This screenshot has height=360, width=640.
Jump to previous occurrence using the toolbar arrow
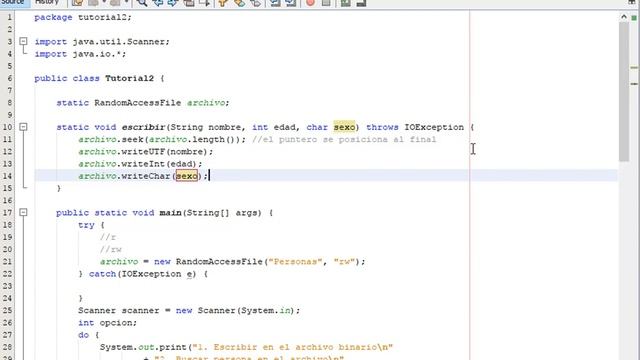pyautogui.click(x=158, y=3)
